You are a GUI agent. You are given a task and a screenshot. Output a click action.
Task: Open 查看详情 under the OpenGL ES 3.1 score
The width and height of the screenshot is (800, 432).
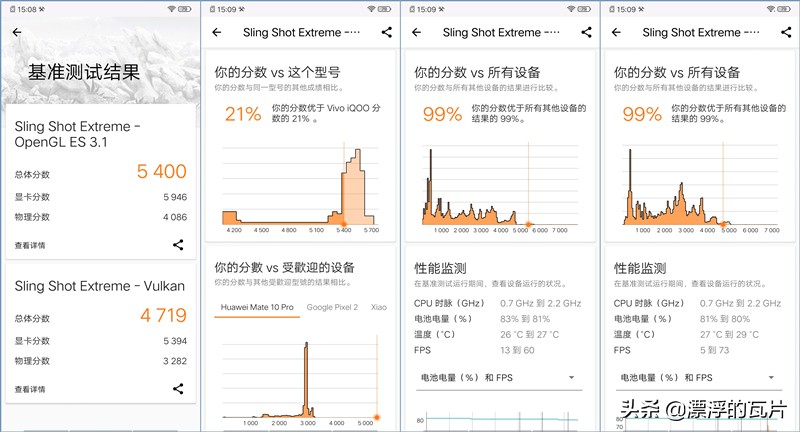(30, 245)
